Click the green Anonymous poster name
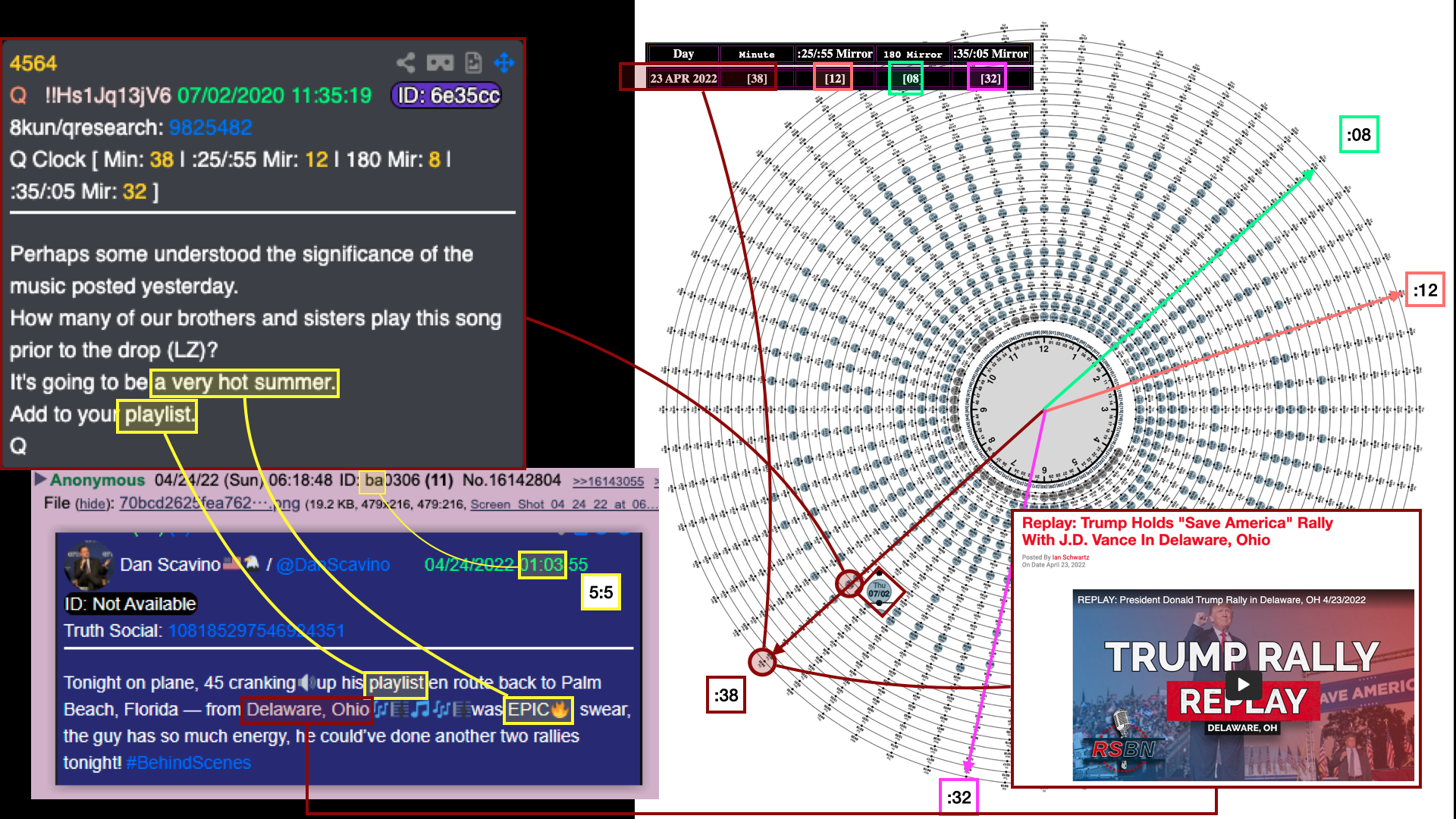The image size is (1456, 819). click(x=97, y=480)
